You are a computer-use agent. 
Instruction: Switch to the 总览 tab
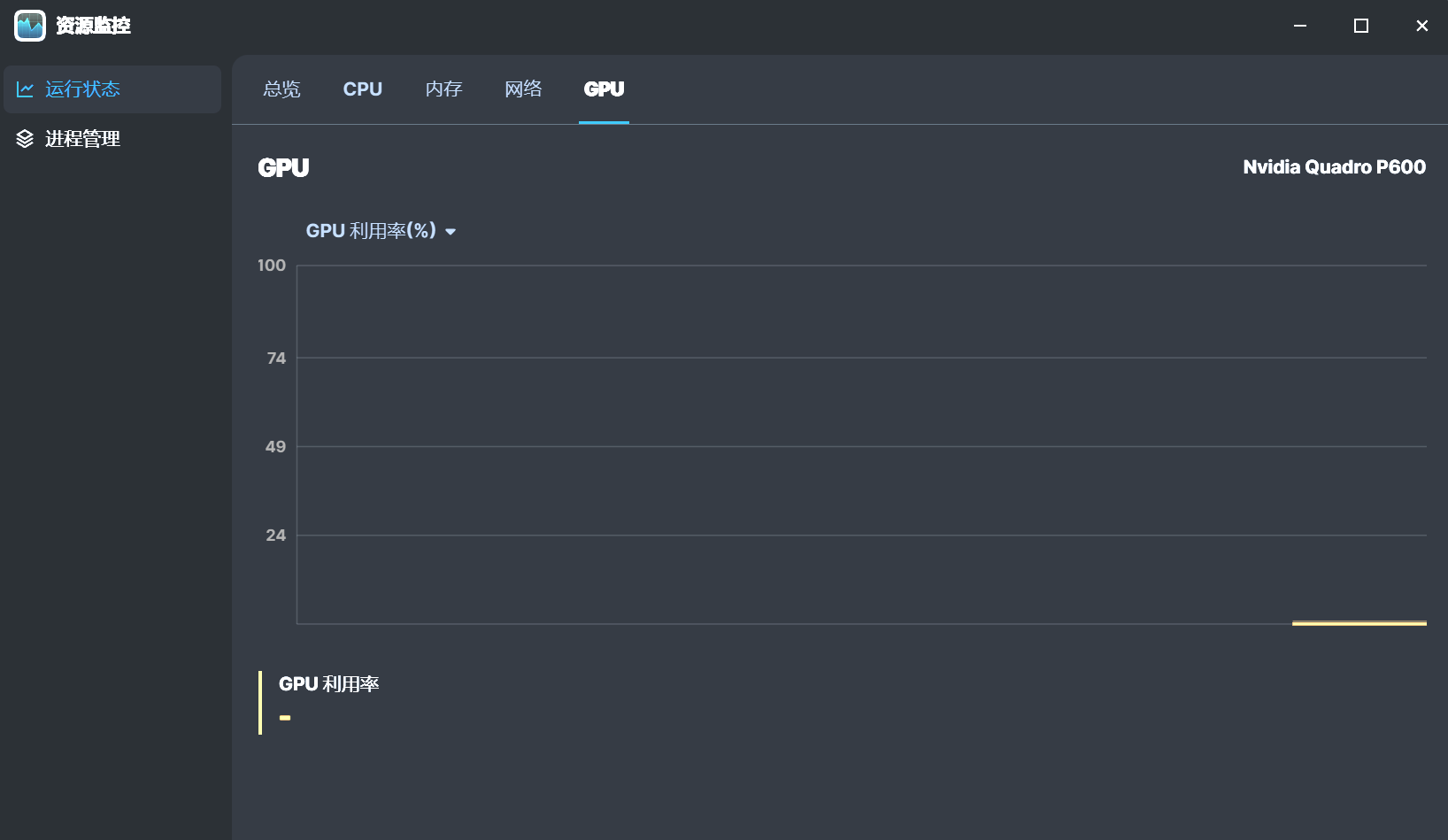282,89
